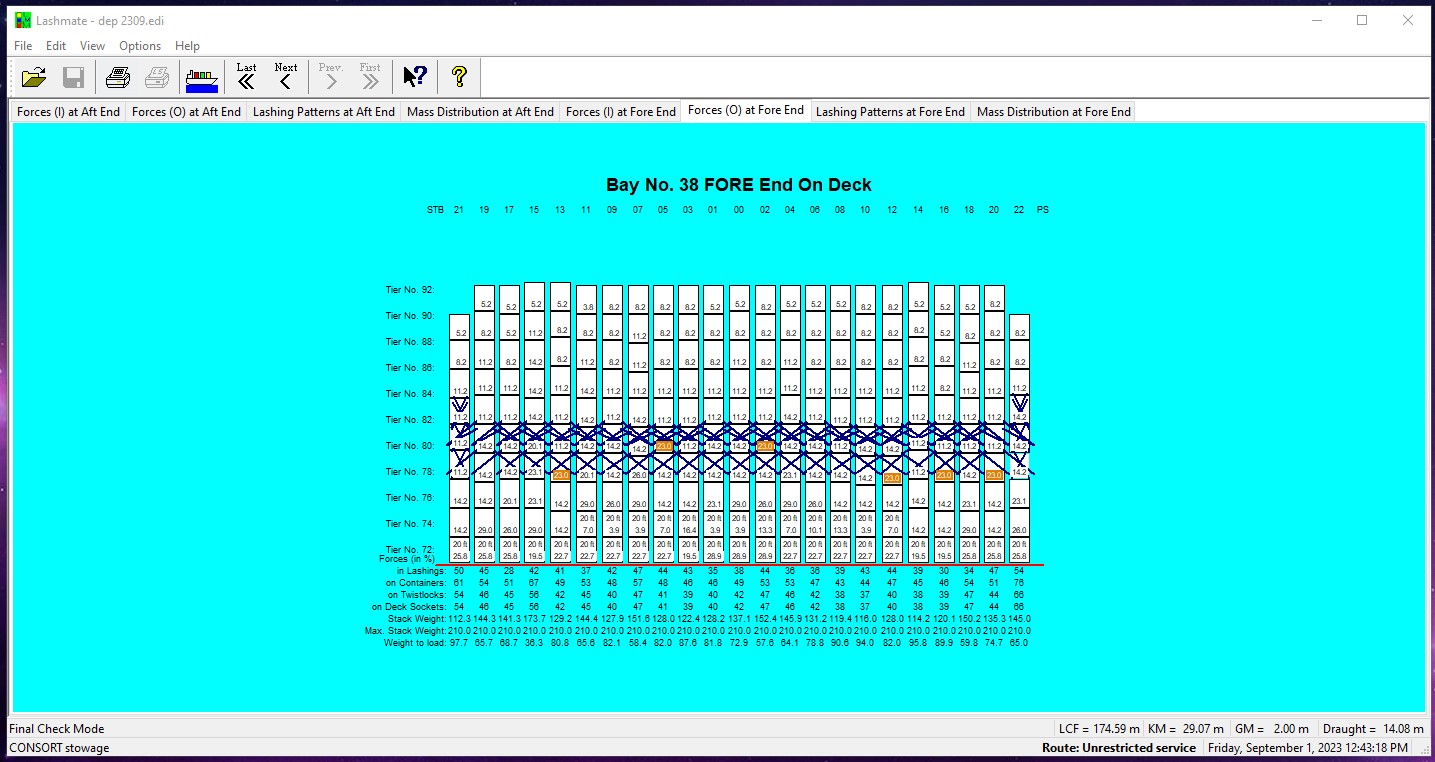Open the View menu

coord(92,46)
